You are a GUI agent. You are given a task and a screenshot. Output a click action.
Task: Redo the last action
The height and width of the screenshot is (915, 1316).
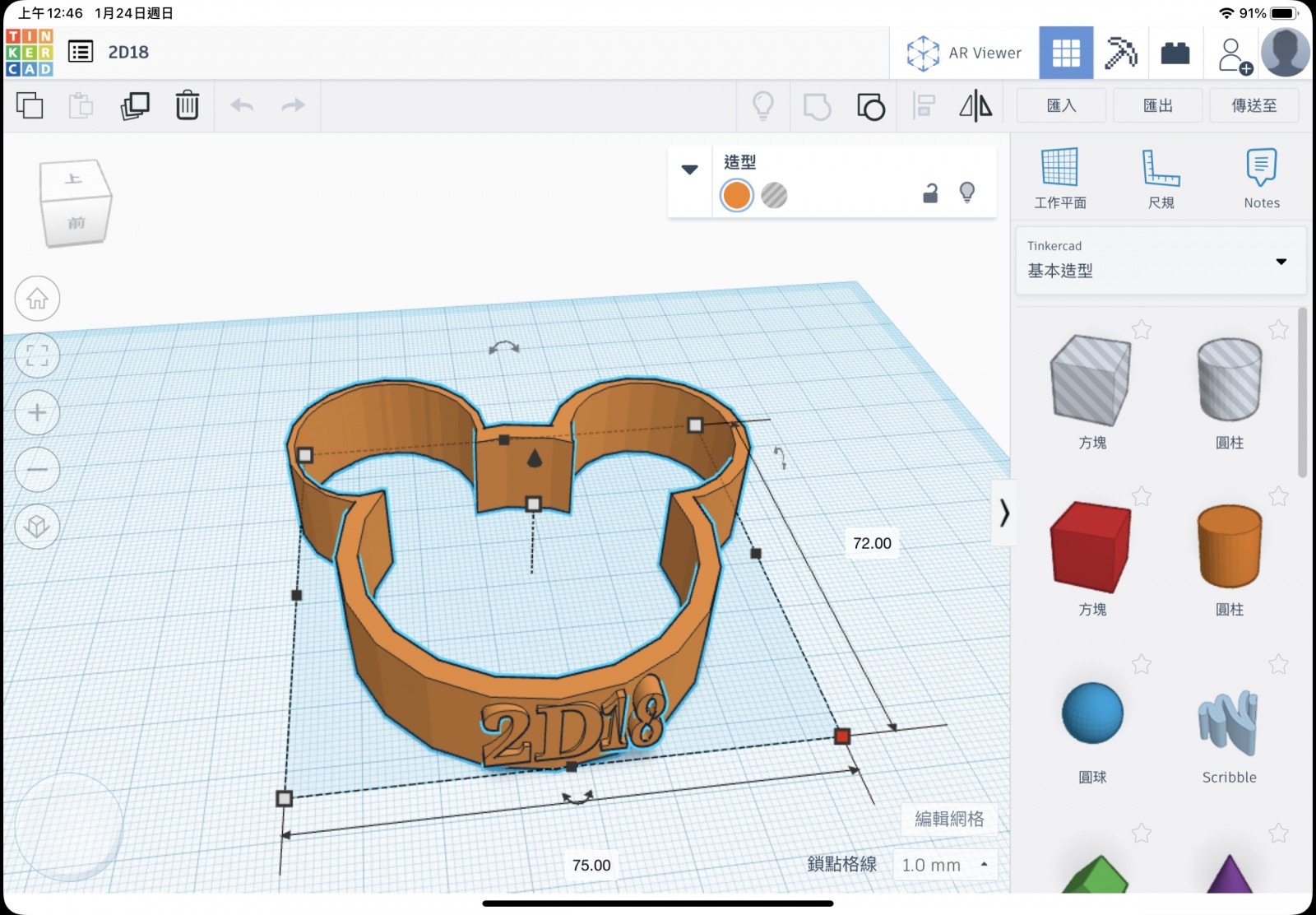[x=293, y=105]
